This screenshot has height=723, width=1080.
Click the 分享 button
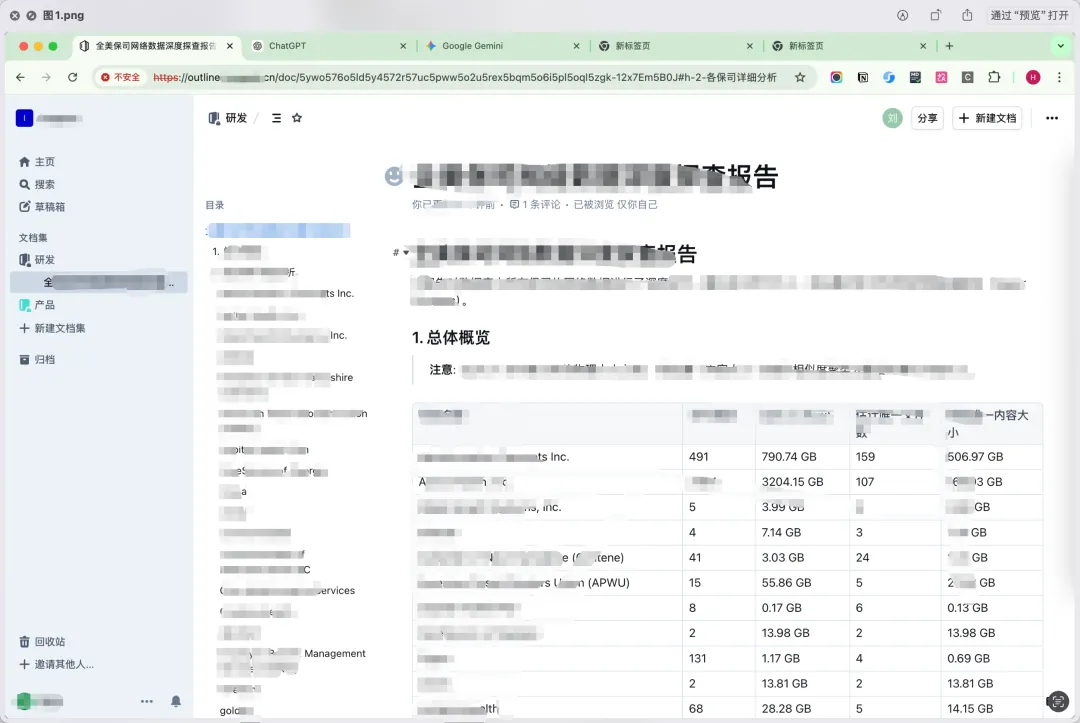[x=927, y=118]
